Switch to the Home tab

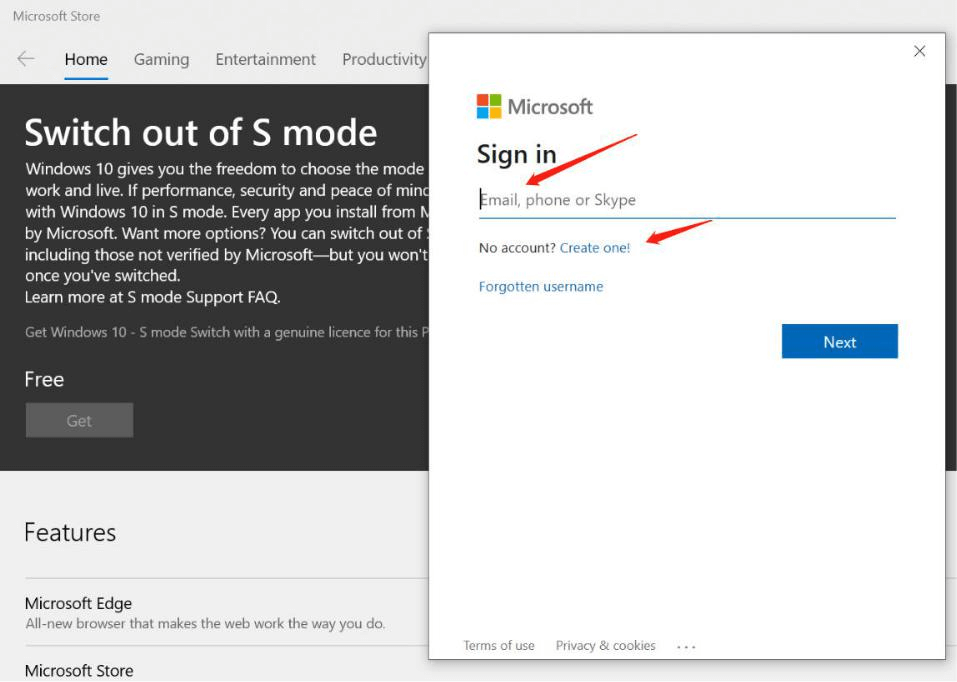(x=86, y=60)
